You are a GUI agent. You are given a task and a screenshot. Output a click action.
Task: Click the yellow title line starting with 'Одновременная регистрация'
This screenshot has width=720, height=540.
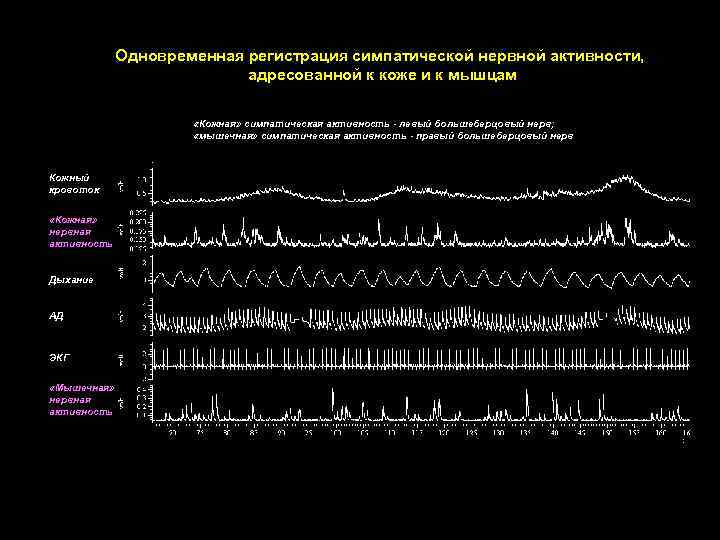coord(379,56)
